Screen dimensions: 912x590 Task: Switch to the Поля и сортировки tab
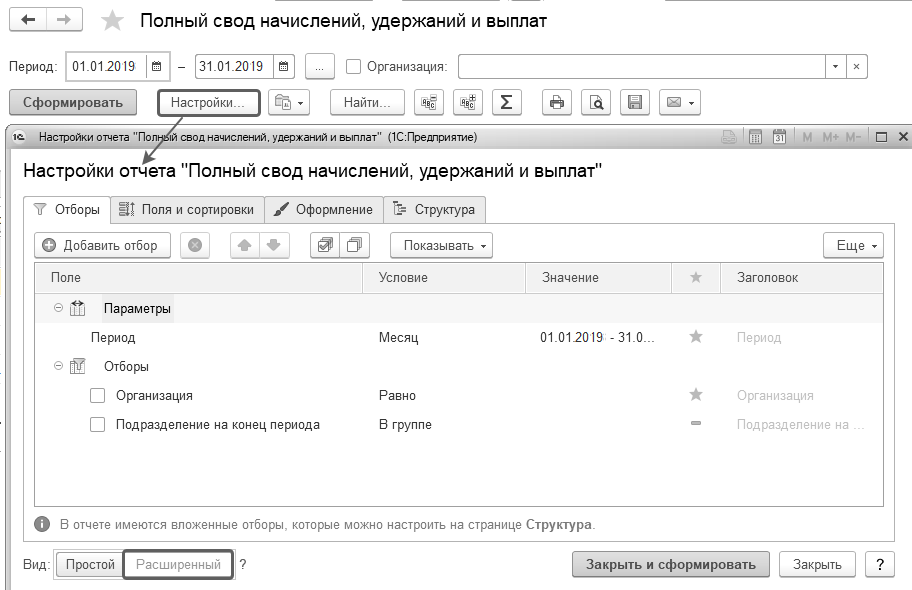point(187,209)
